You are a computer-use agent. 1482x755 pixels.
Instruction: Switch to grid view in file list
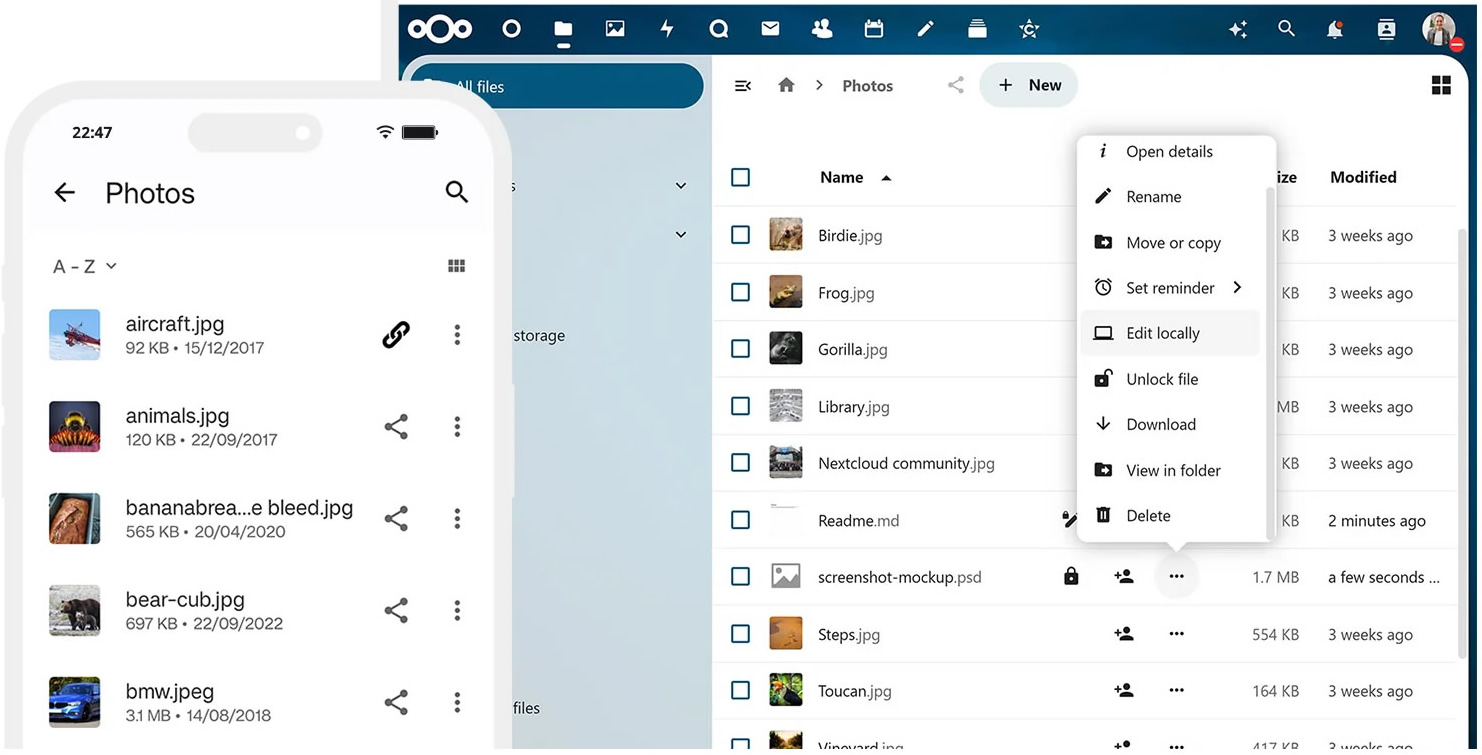[1441, 86]
